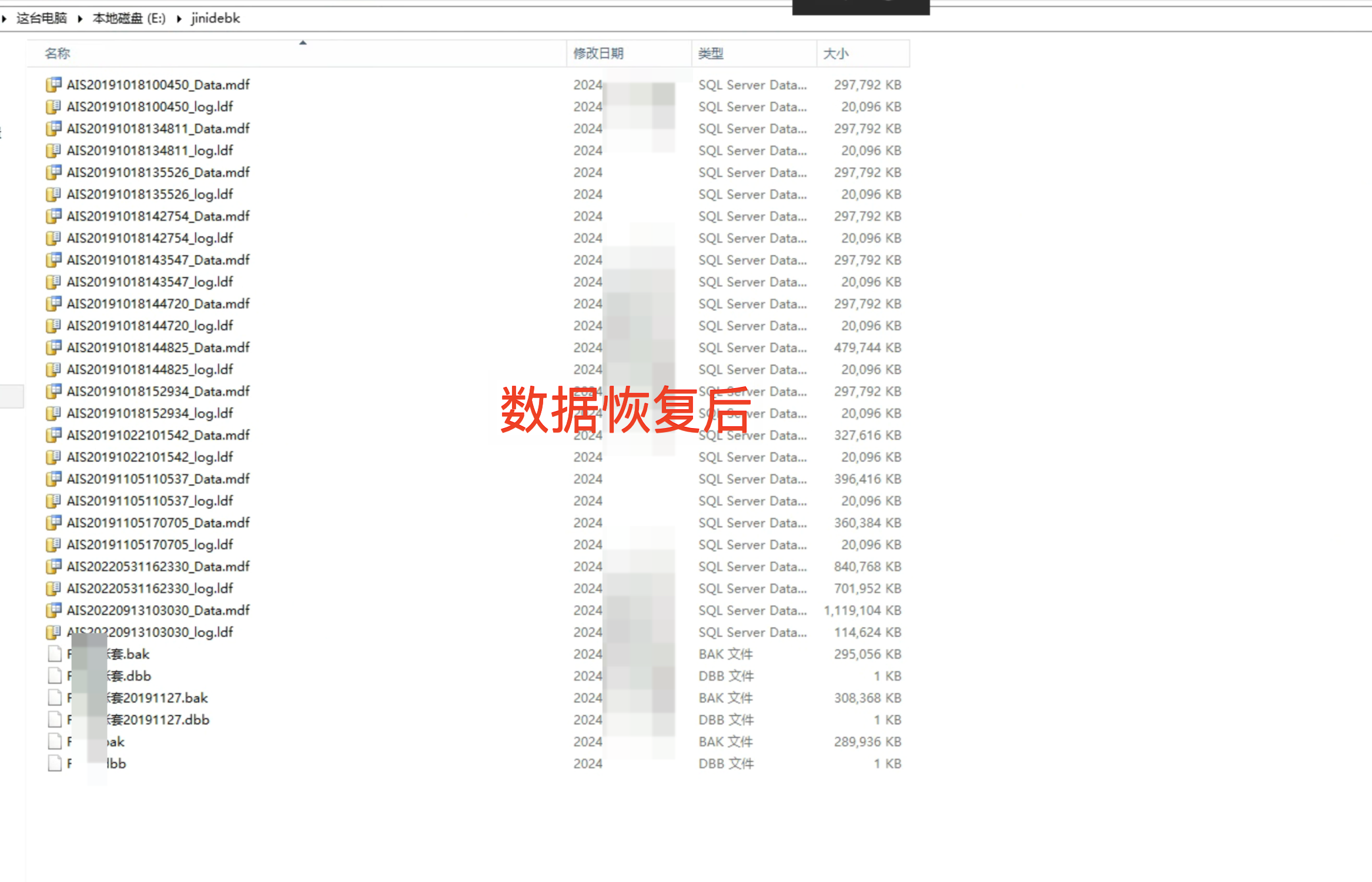
Task: Go to 本地磁盘 (E:) in path
Action: 129,18
